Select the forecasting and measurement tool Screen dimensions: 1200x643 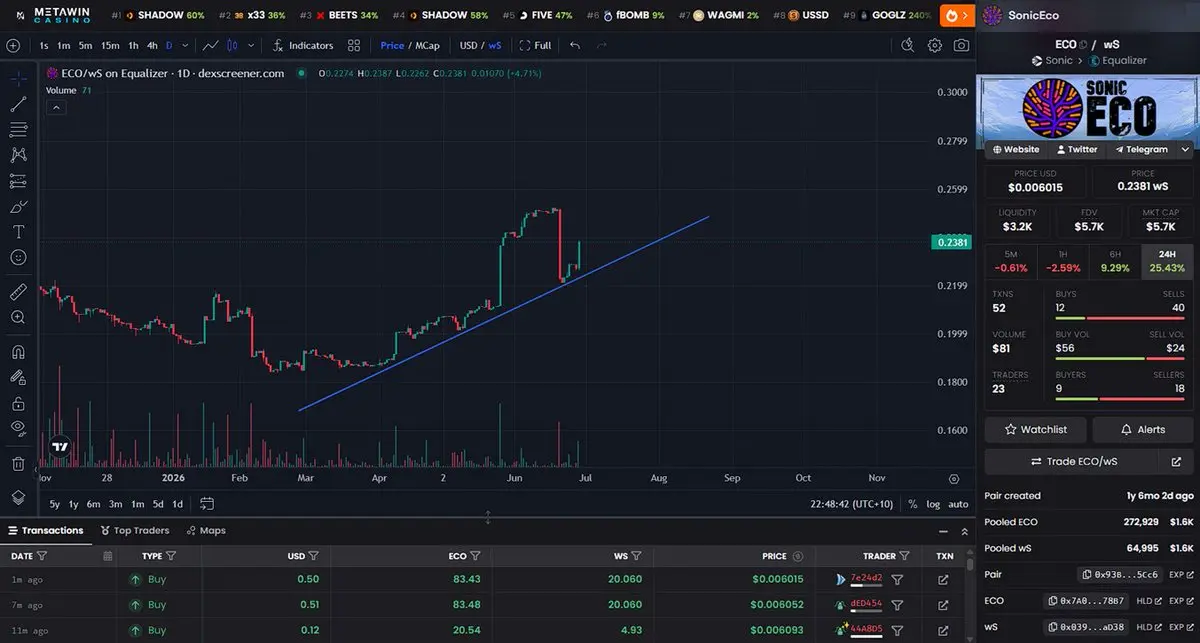tap(18, 181)
